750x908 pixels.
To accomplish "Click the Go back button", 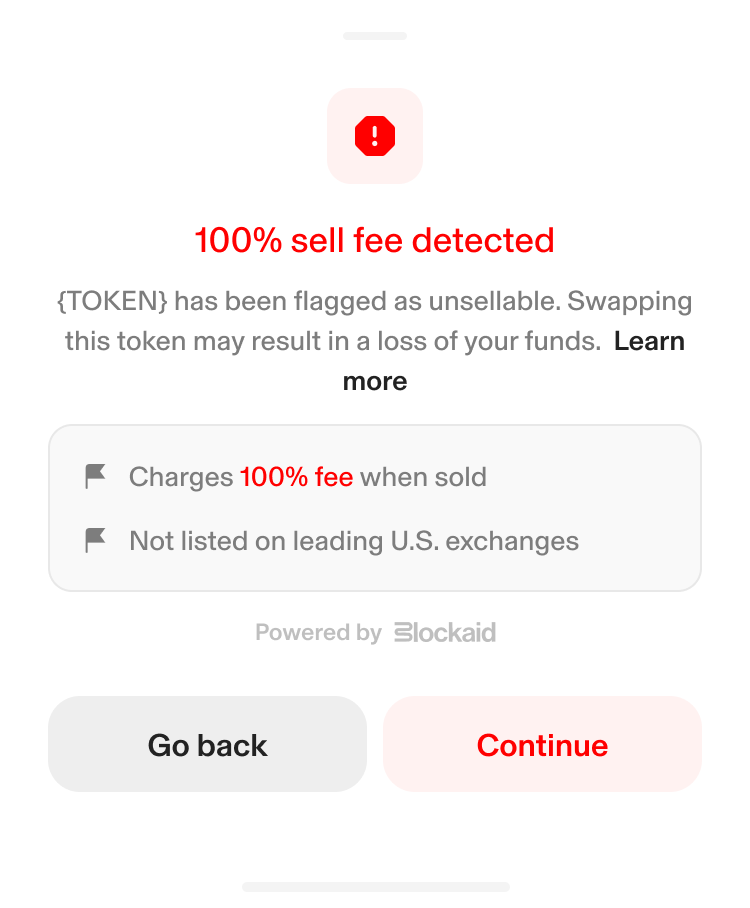I will coord(207,744).
